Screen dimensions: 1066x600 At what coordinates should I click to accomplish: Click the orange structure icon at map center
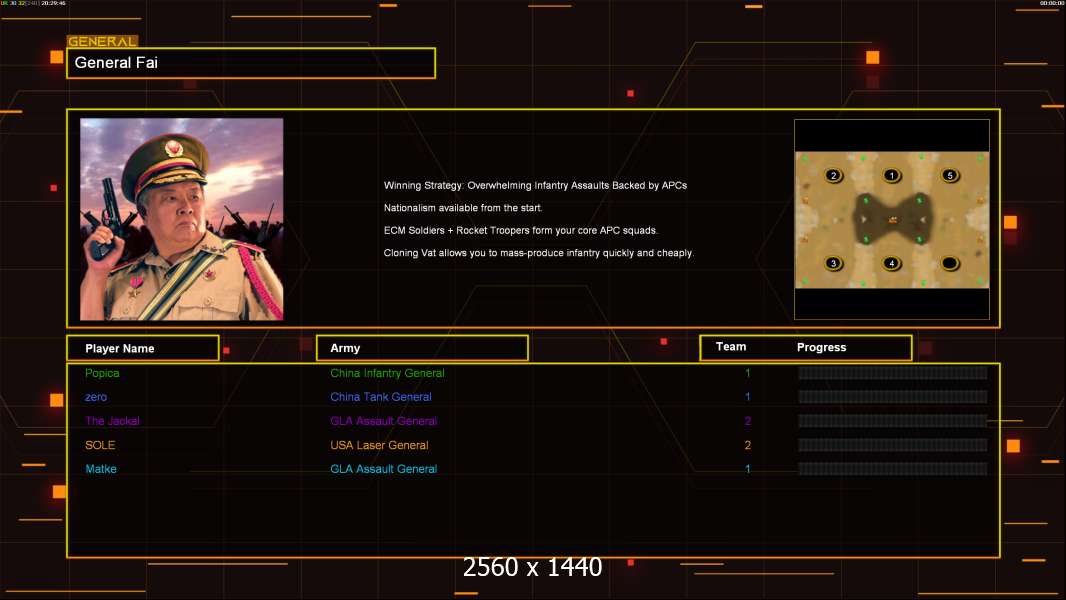892,219
